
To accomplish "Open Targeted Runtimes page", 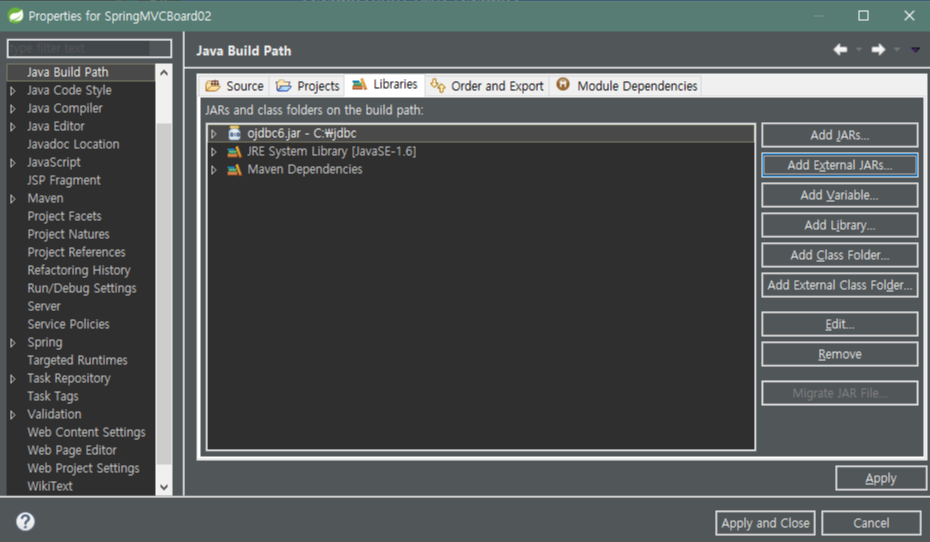I will pos(77,361).
